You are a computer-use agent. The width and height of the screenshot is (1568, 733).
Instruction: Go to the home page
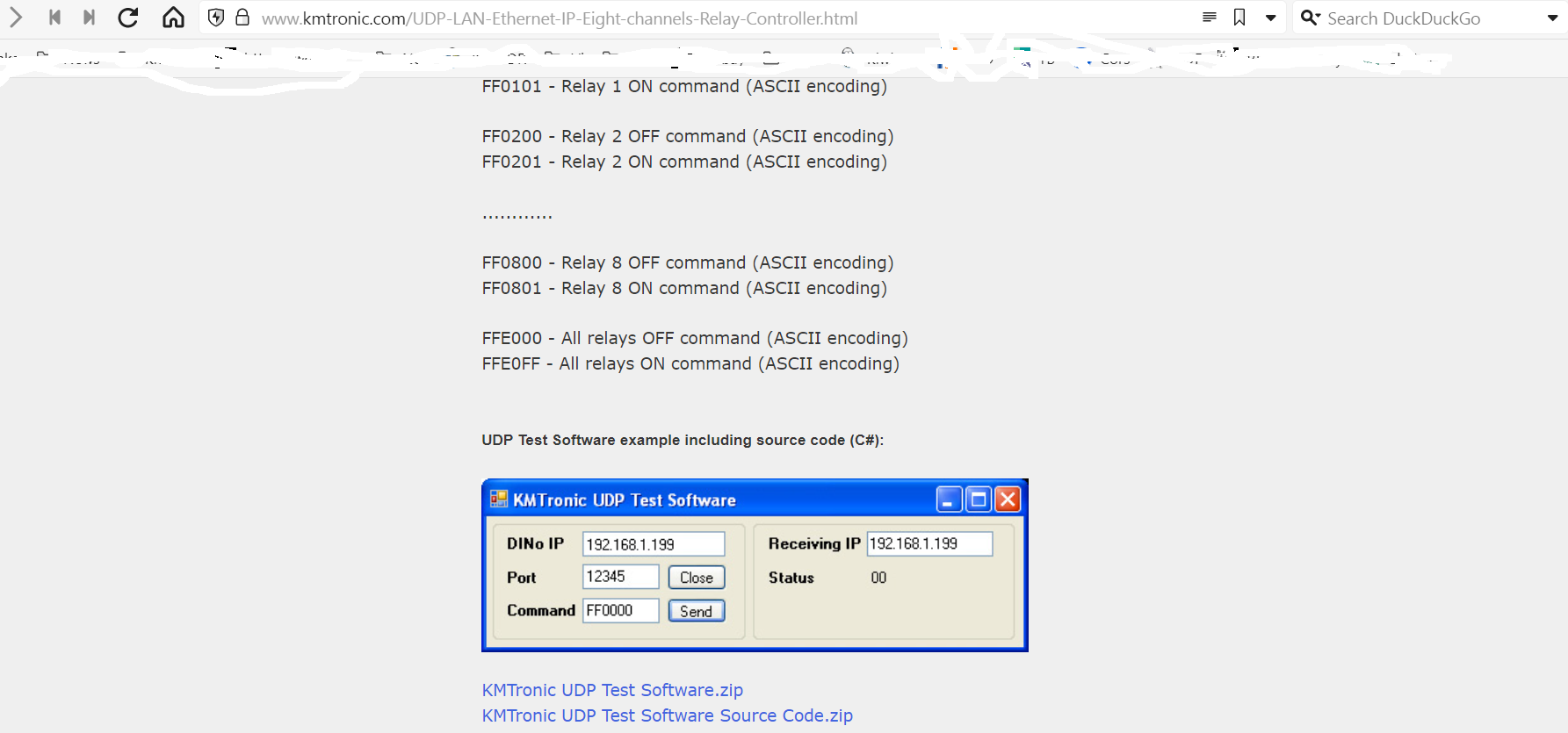(x=173, y=18)
